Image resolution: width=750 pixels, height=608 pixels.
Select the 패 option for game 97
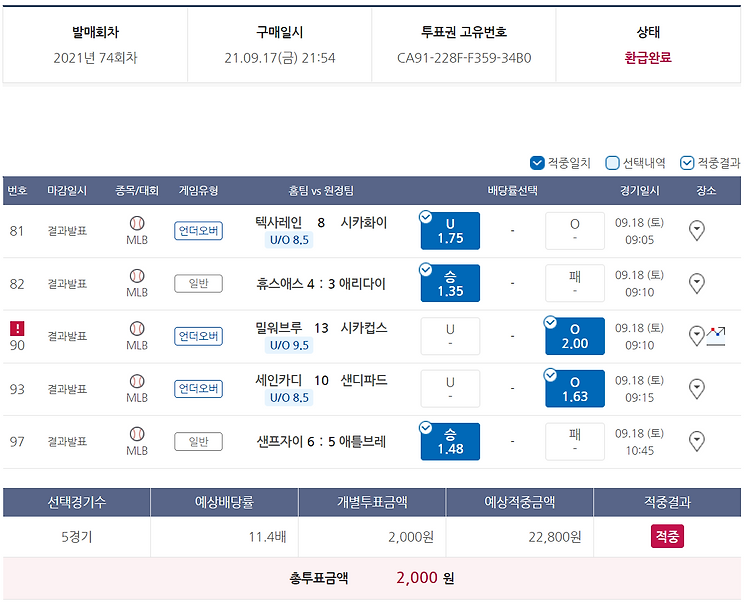tap(575, 442)
